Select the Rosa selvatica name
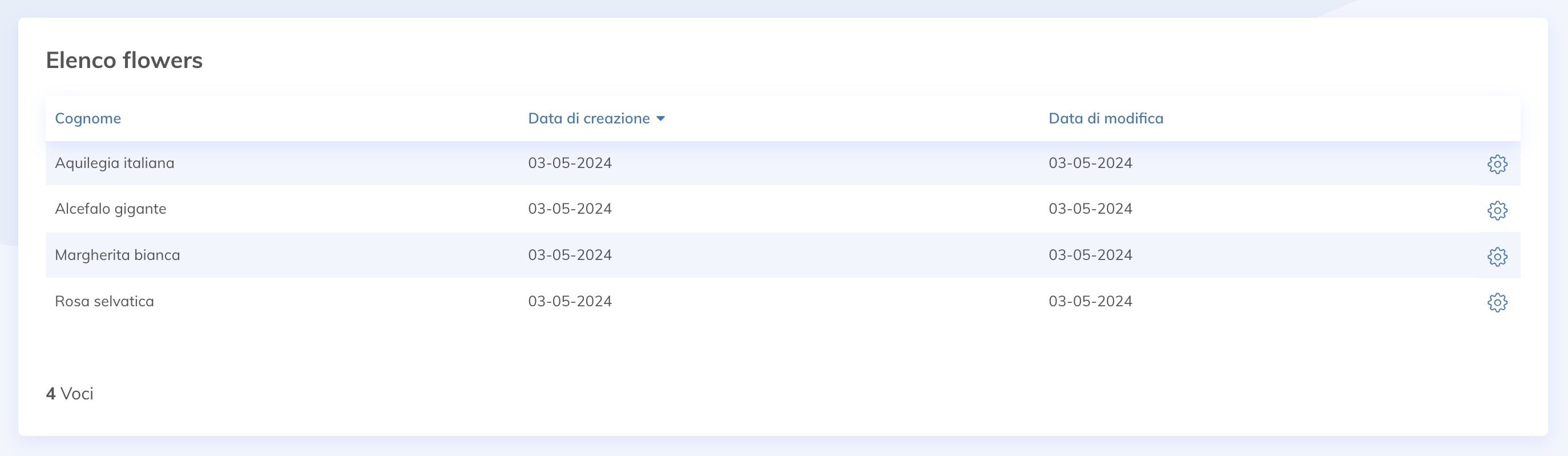Image resolution: width=1568 pixels, height=456 pixels. pos(104,301)
